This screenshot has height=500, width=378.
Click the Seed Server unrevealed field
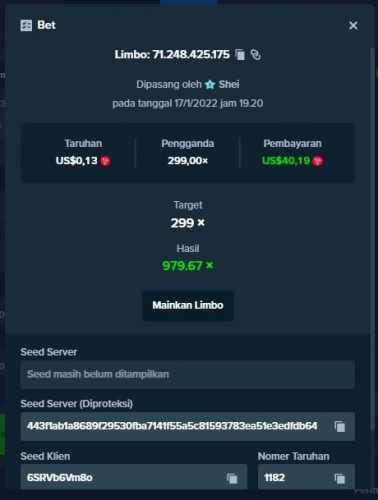tap(188, 374)
